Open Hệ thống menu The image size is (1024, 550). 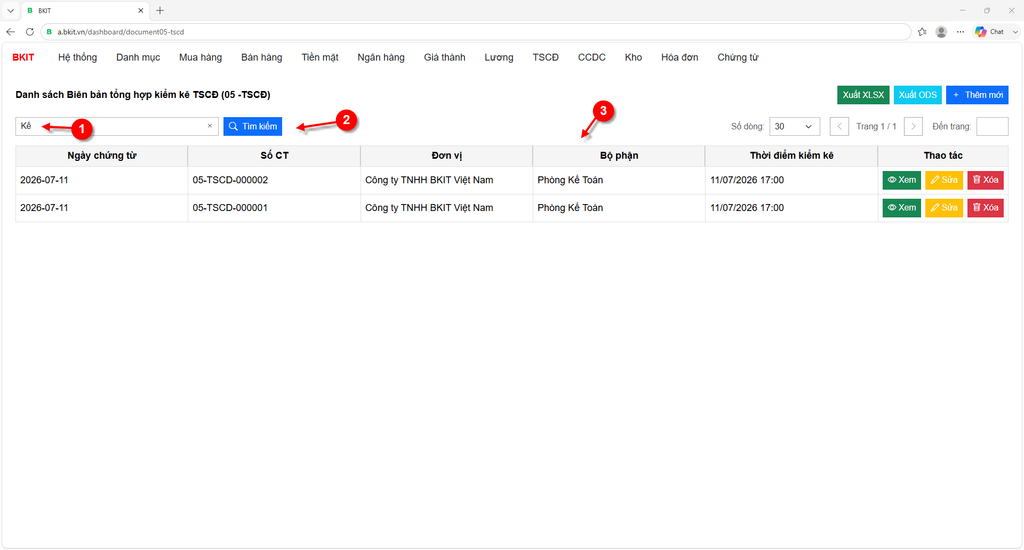point(77,57)
